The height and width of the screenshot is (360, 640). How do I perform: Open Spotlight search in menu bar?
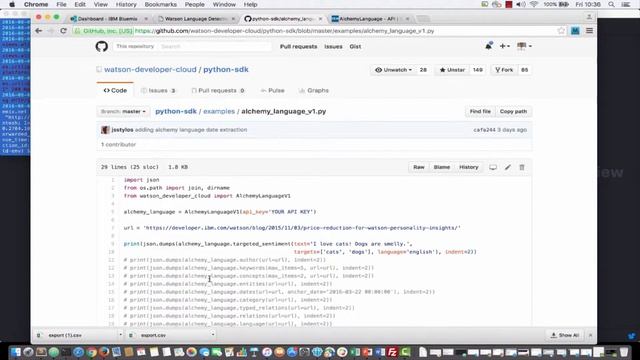click(x=611, y=4)
